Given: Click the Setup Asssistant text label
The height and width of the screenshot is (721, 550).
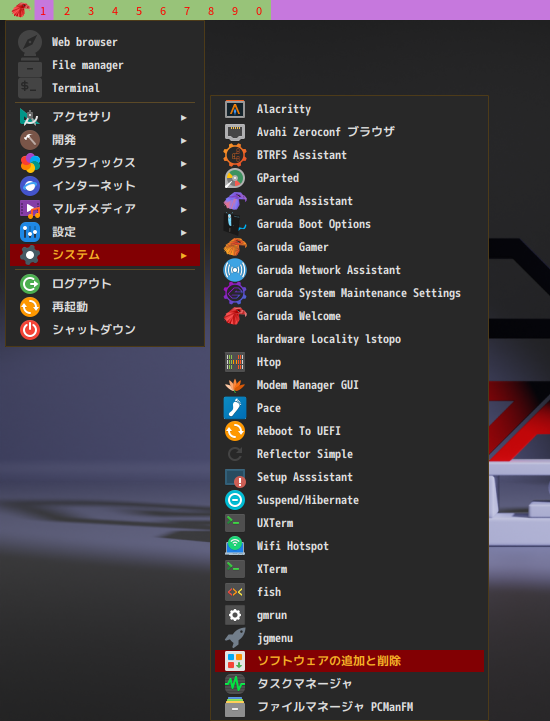Looking at the screenshot, I should [x=305, y=477].
